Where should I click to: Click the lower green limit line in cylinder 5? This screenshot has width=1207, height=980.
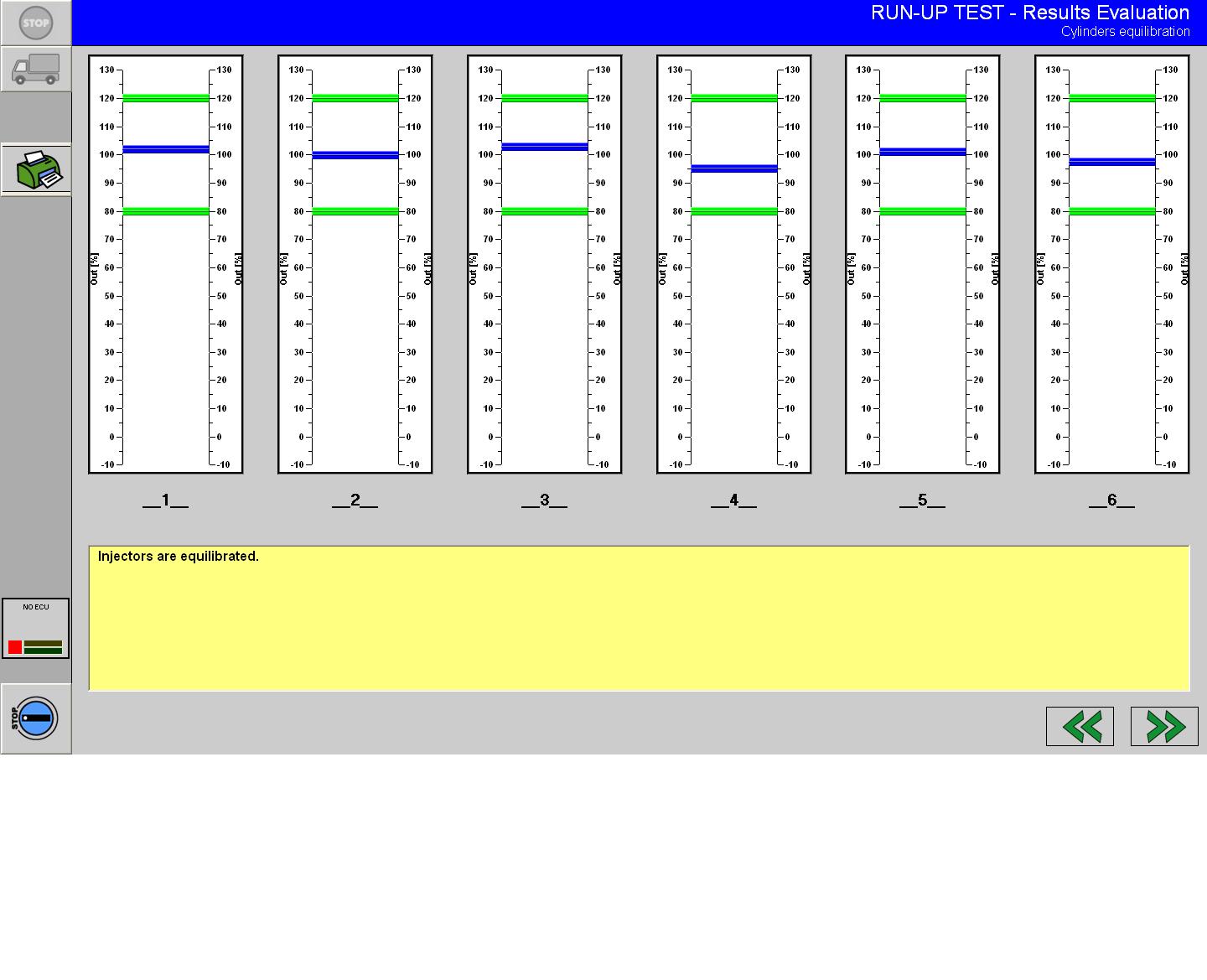pyautogui.click(x=923, y=211)
